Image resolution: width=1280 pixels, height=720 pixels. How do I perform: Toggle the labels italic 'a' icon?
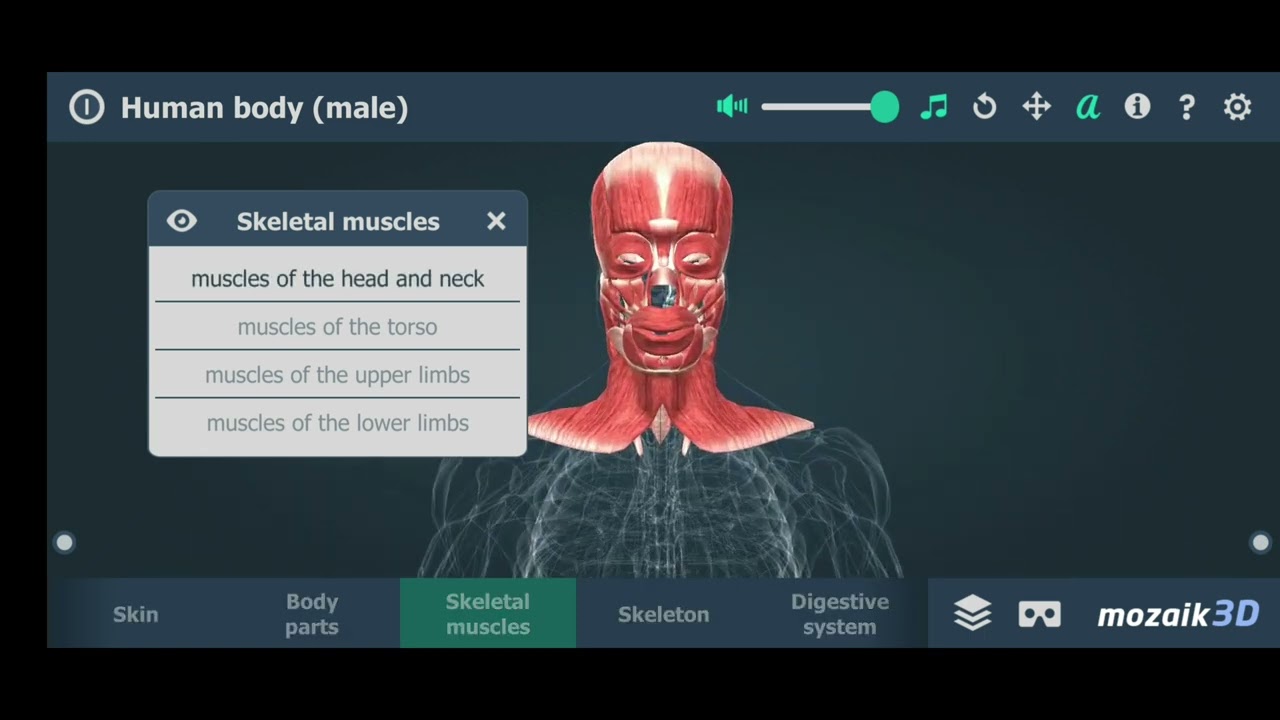click(1088, 107)
